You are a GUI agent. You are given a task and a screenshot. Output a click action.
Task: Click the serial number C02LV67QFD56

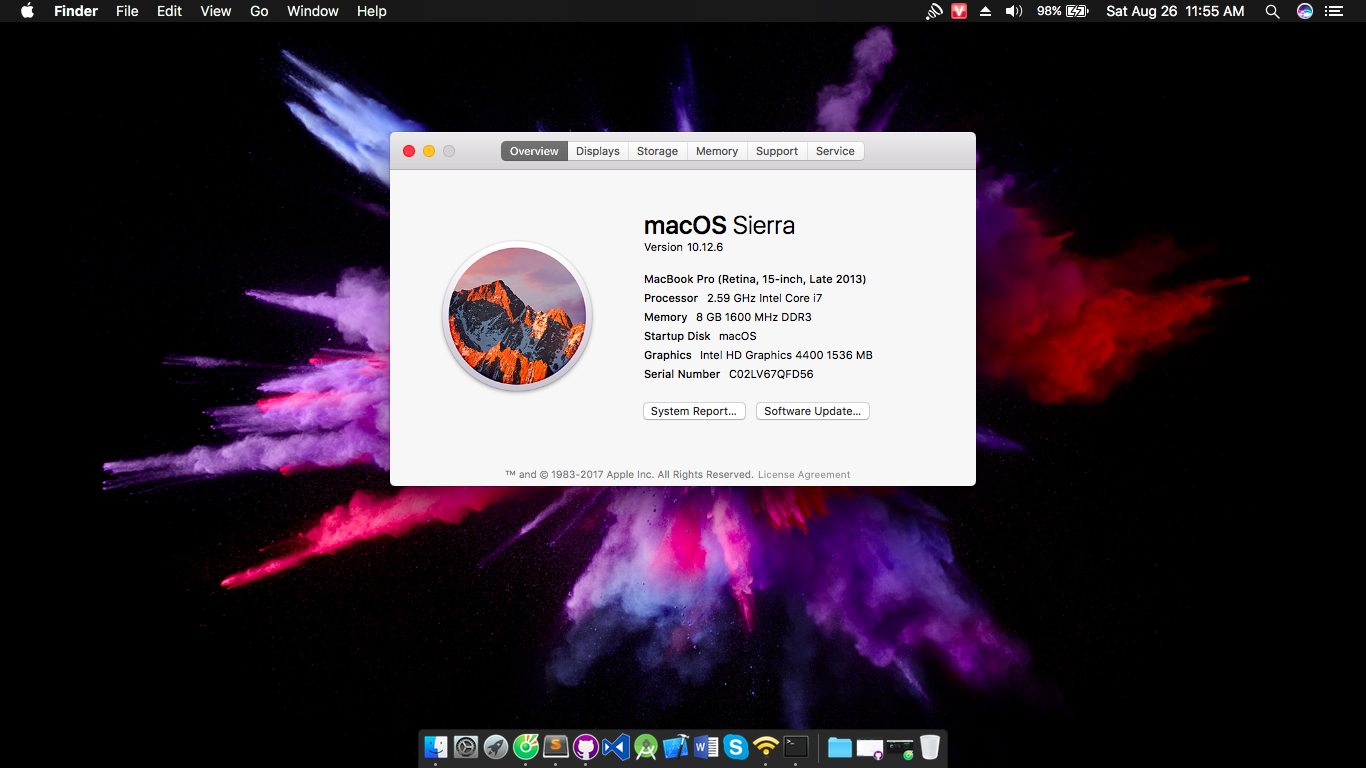pos(771,374)
